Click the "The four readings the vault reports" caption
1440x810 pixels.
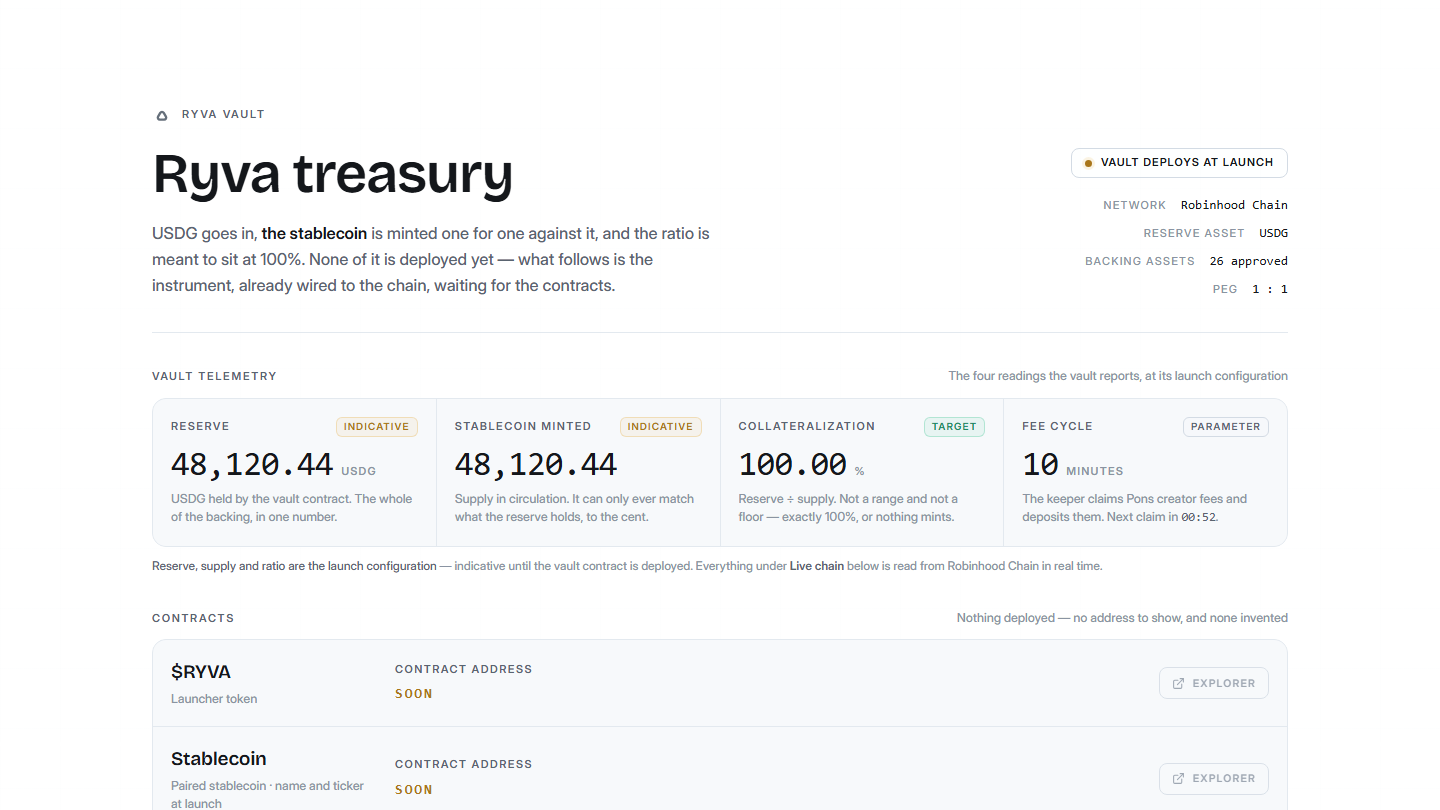point(1118,376)
